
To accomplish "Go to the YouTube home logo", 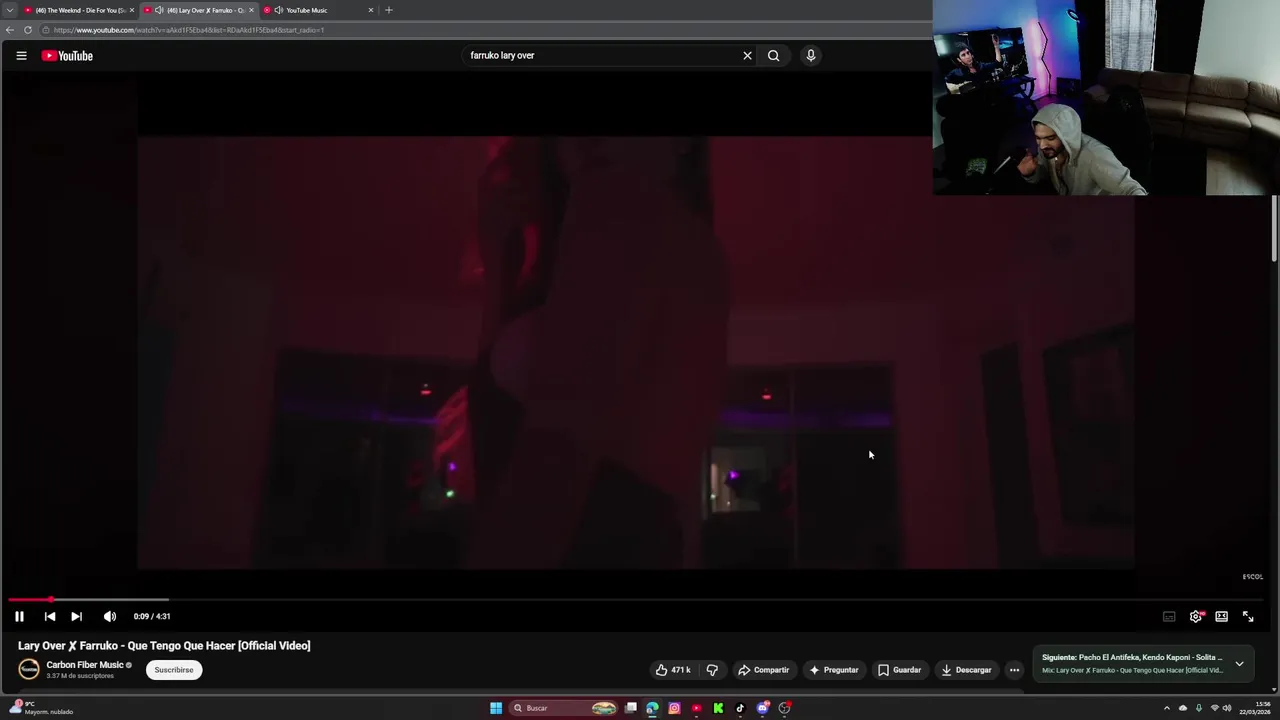I will tap(67, 56).
